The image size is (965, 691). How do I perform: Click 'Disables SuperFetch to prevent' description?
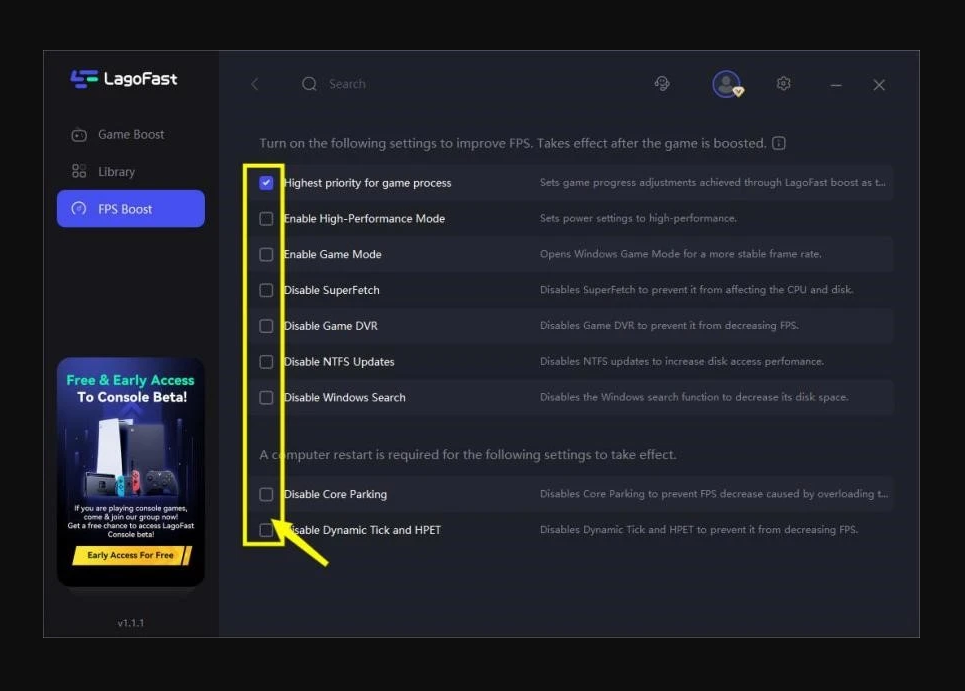tap(697, 290)
